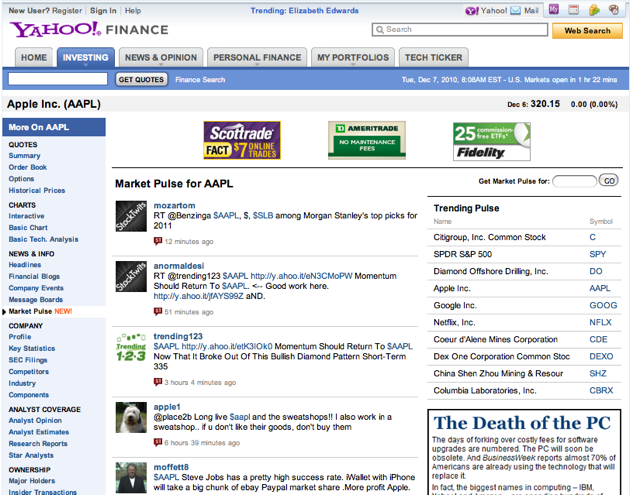Screen dimensions: 630x495
Task: Open Trending: Elizabeth Edwards link
Action: tap(305, 11)
